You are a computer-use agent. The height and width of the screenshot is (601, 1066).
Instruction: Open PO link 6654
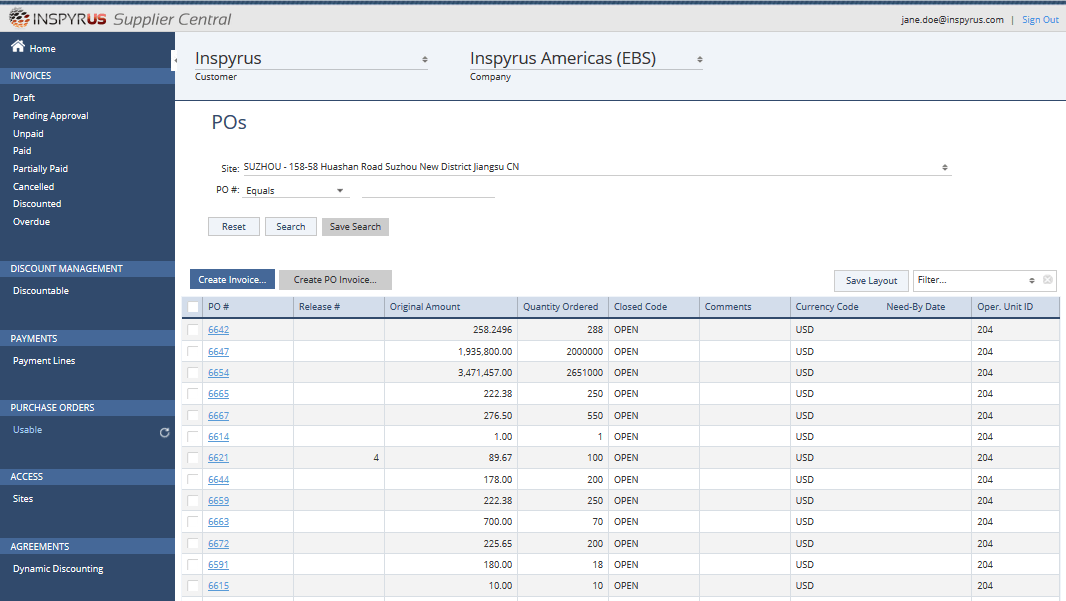point(218,373)
